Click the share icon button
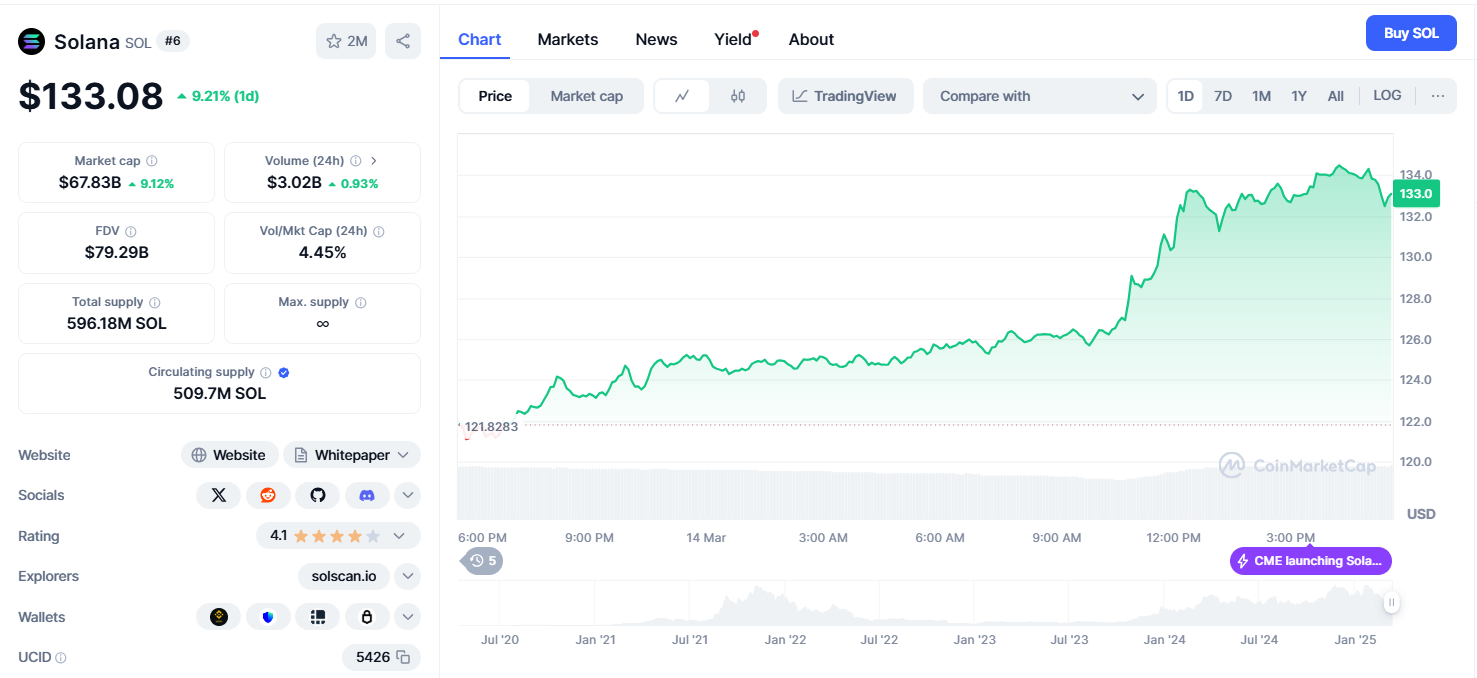 [403, 41]
